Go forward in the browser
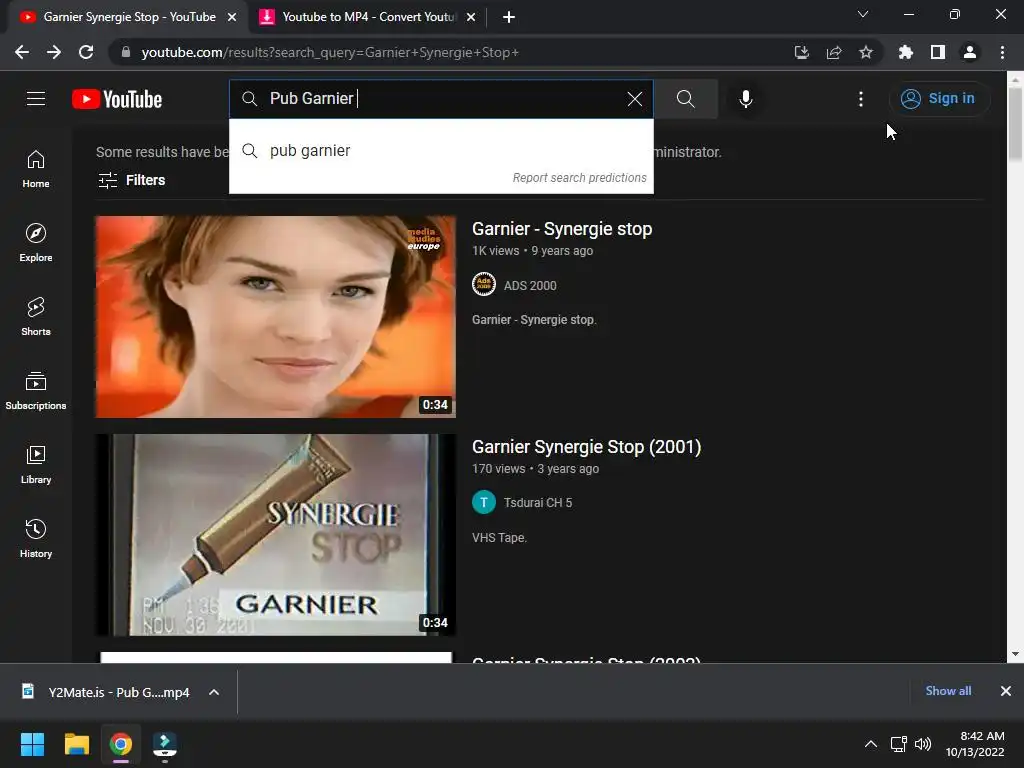The image size is (1024, 768). pyautogui.click(x=54, y=52)
